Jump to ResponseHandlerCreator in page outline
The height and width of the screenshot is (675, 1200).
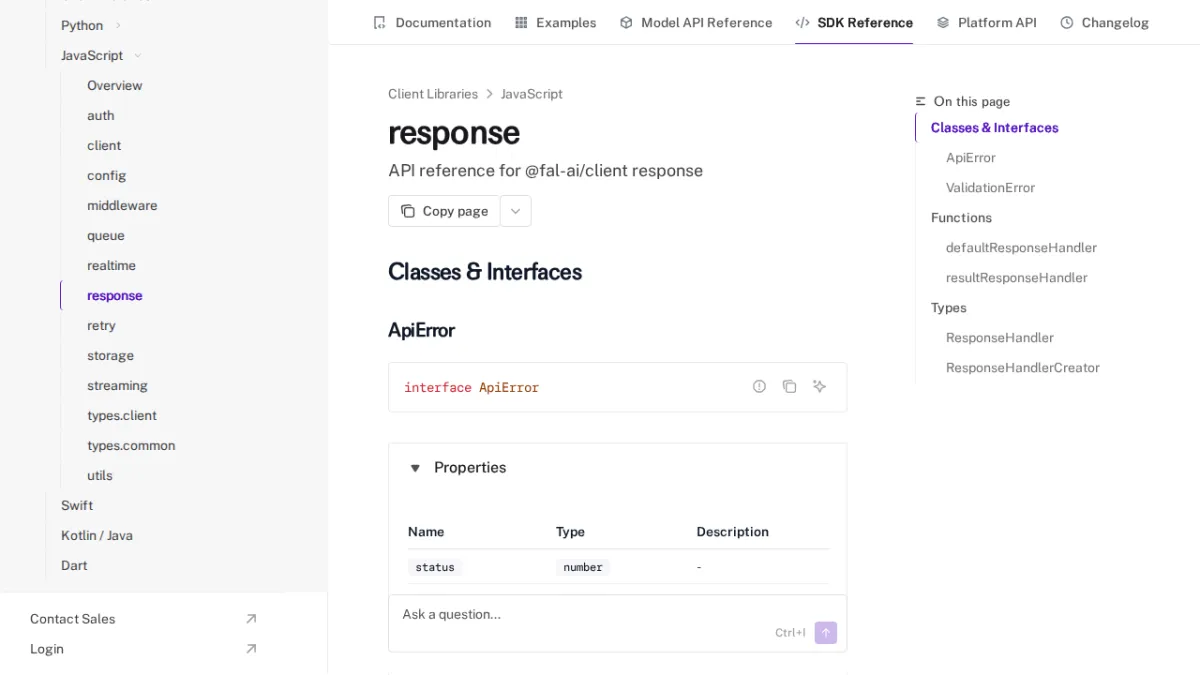click(x=1023, y=367)
